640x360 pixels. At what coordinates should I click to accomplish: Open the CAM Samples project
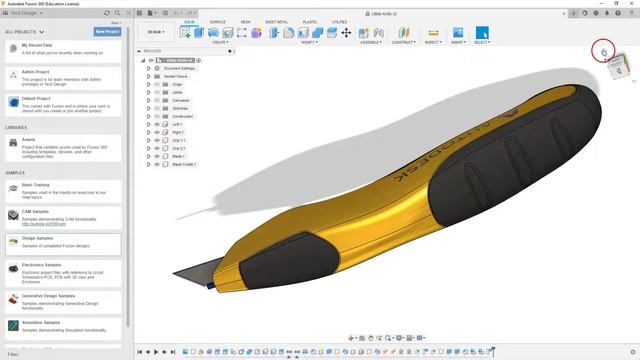63,218
